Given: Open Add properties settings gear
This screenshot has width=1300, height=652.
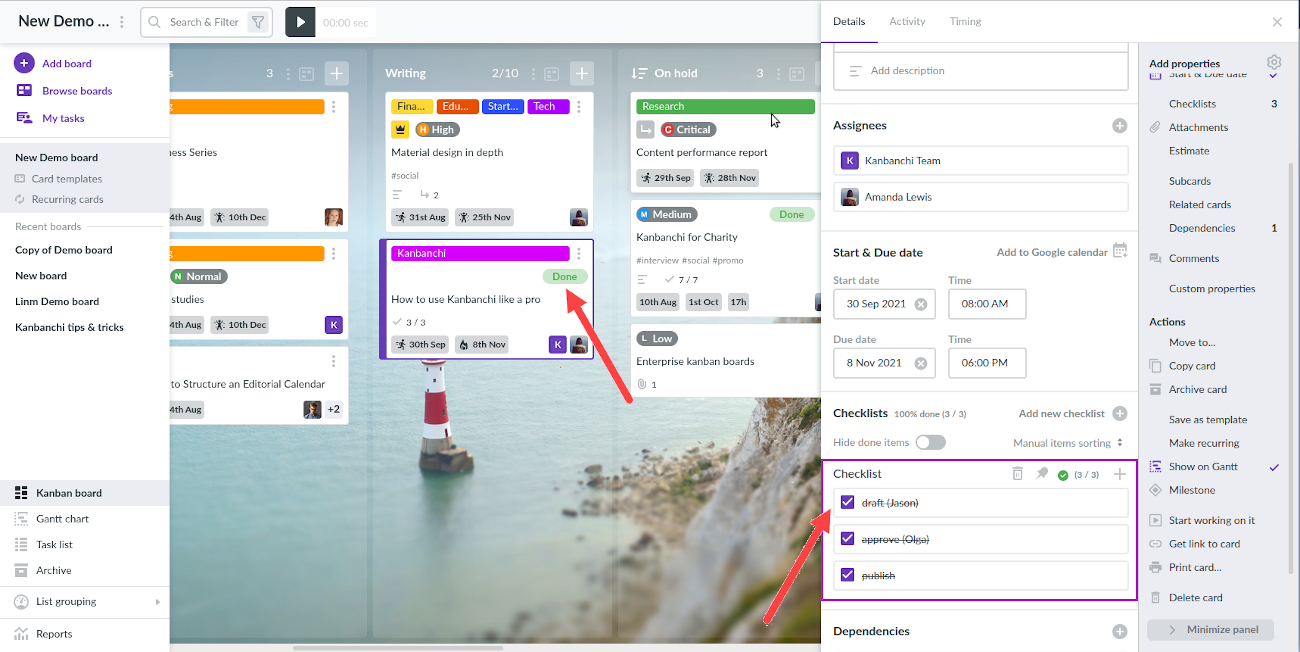Looking at the screenshot, I should click(1274, 62).
